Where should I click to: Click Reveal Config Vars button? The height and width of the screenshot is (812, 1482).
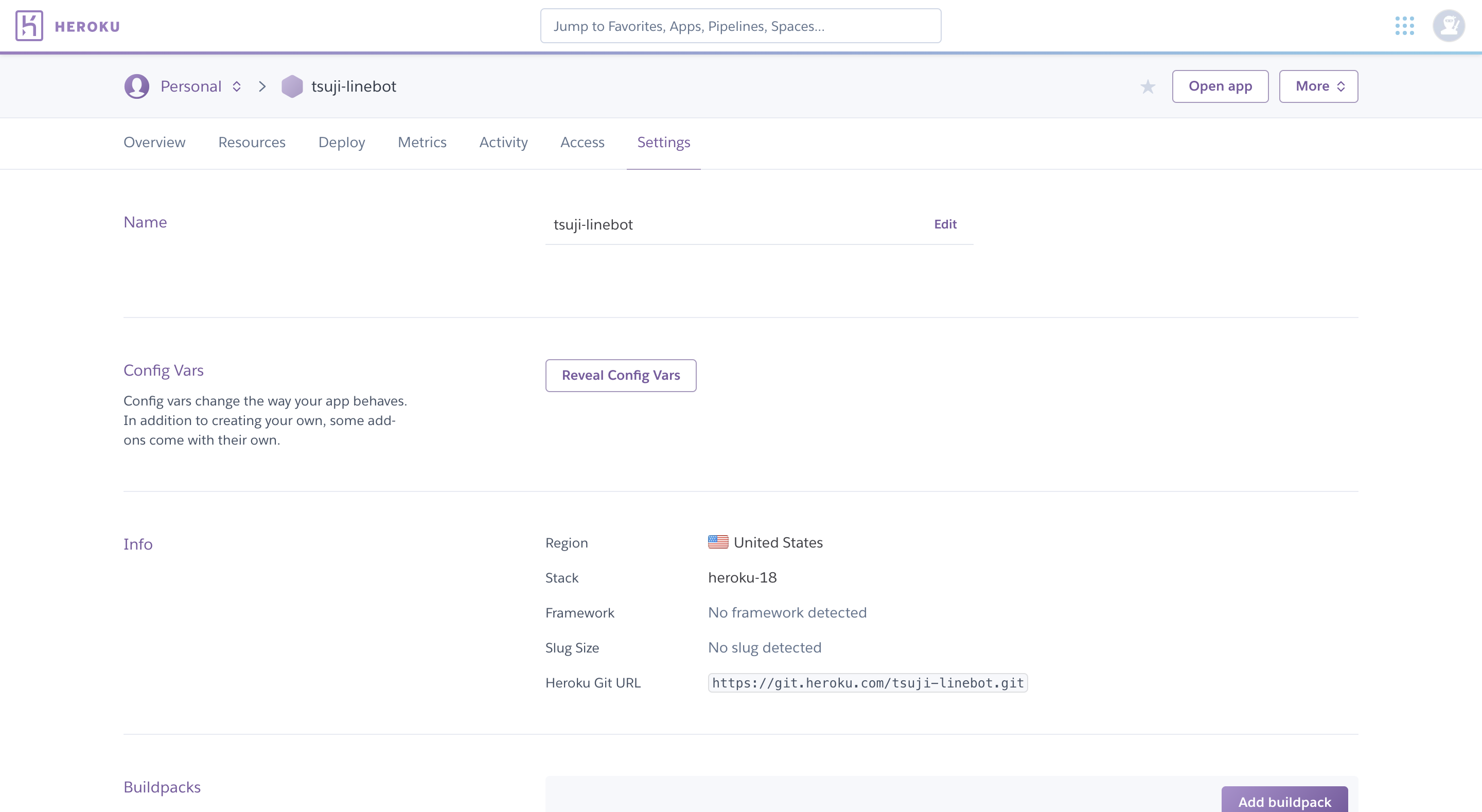tap(621, 375)
